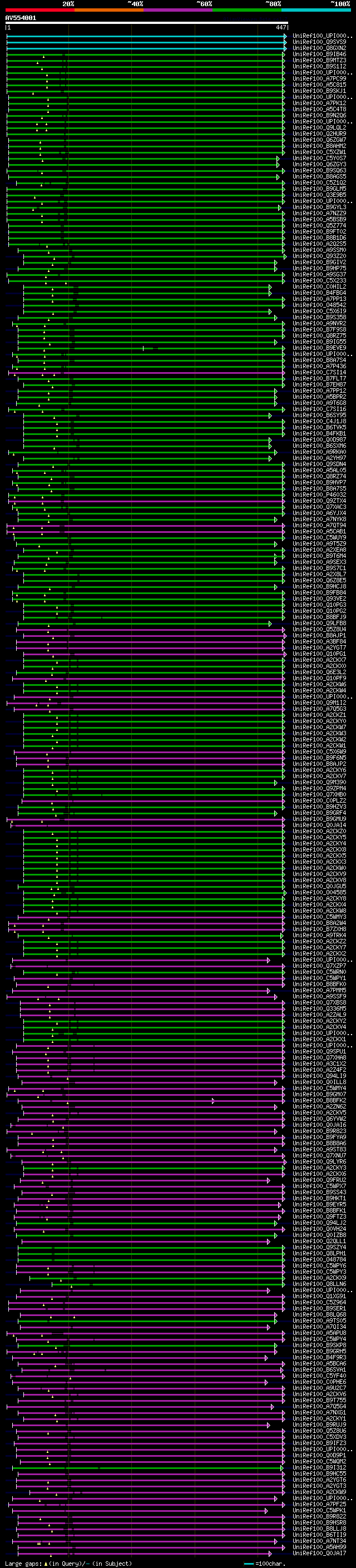Image resolution: width=356 pixels, height=1568 pixels.
Task: Click the orange ~40% legend color bar
Action: (x=109, y=10)
